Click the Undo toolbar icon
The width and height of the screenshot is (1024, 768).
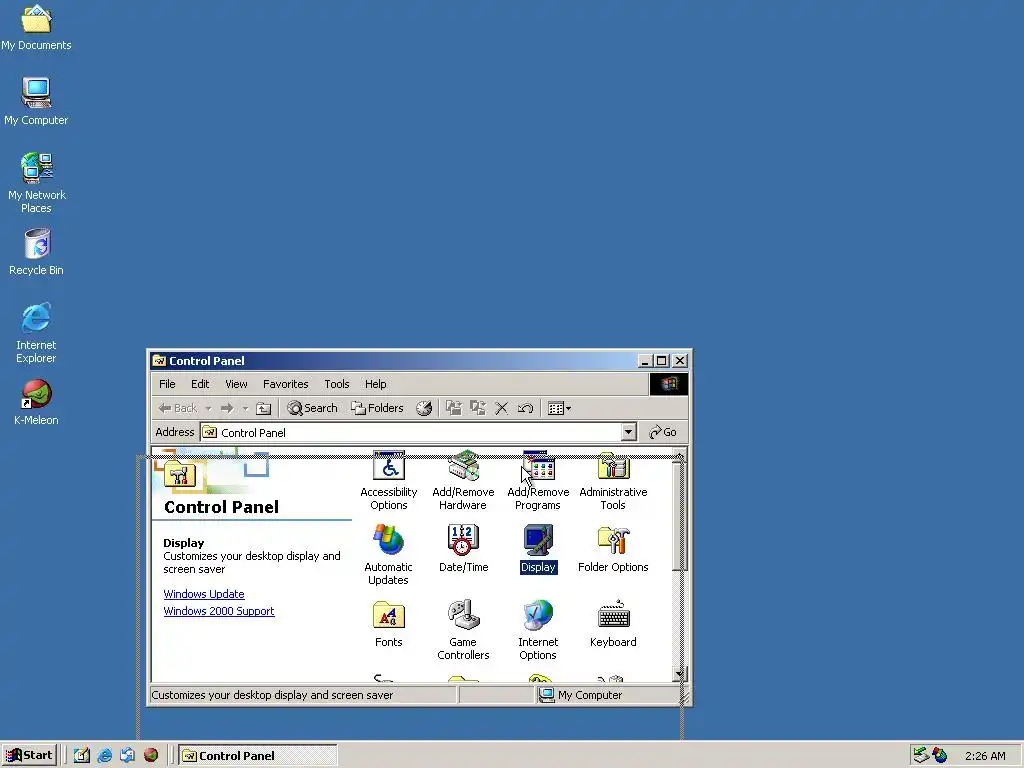(x=525, y=408)
